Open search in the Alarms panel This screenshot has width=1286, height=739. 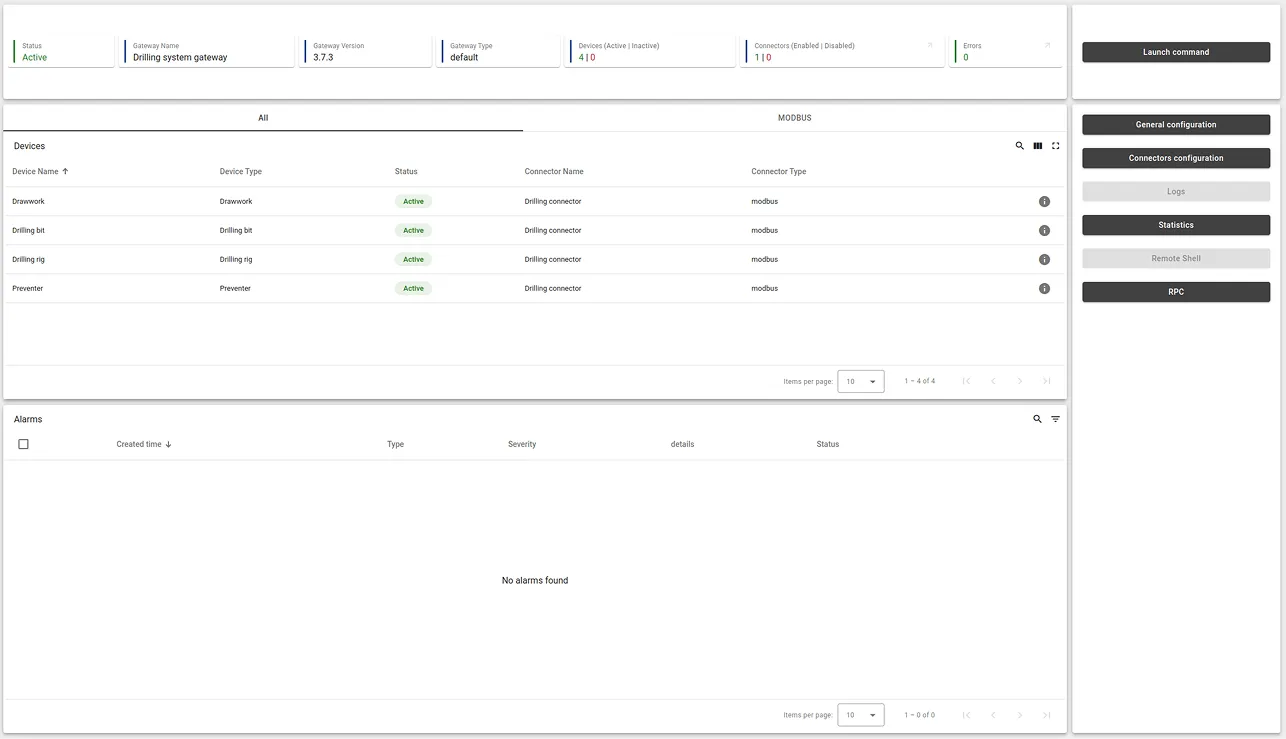click(1037, 419)
